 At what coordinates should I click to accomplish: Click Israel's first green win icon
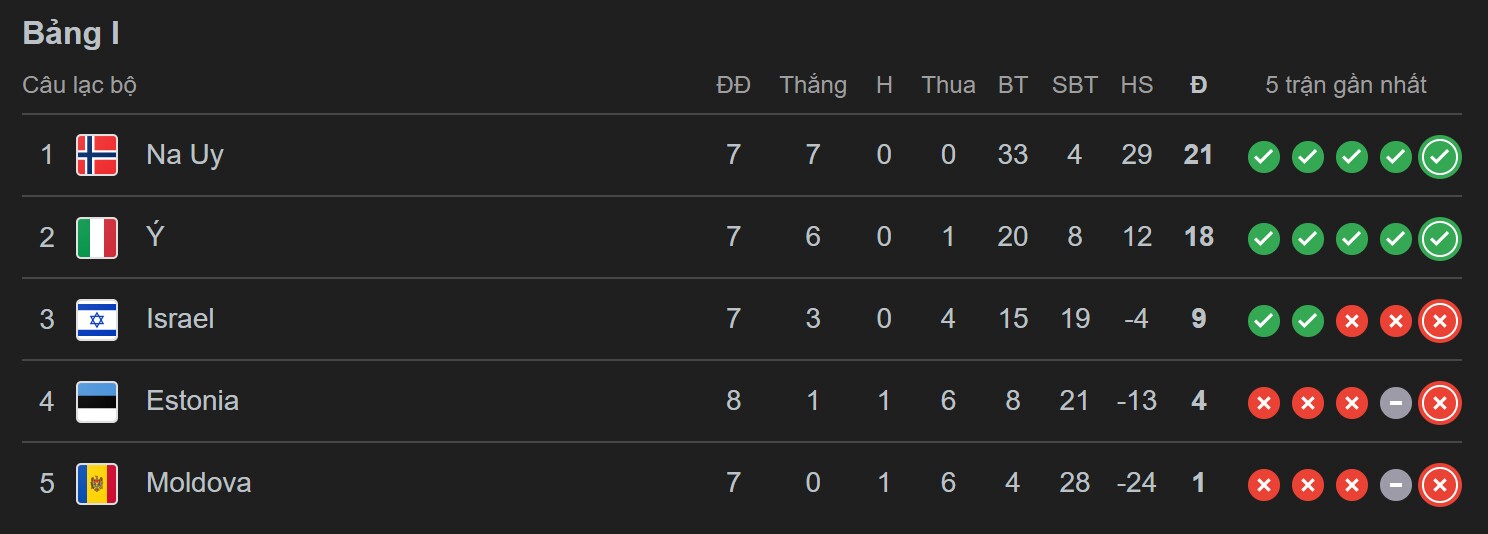pyautogui.click(x=1264, y=321)
